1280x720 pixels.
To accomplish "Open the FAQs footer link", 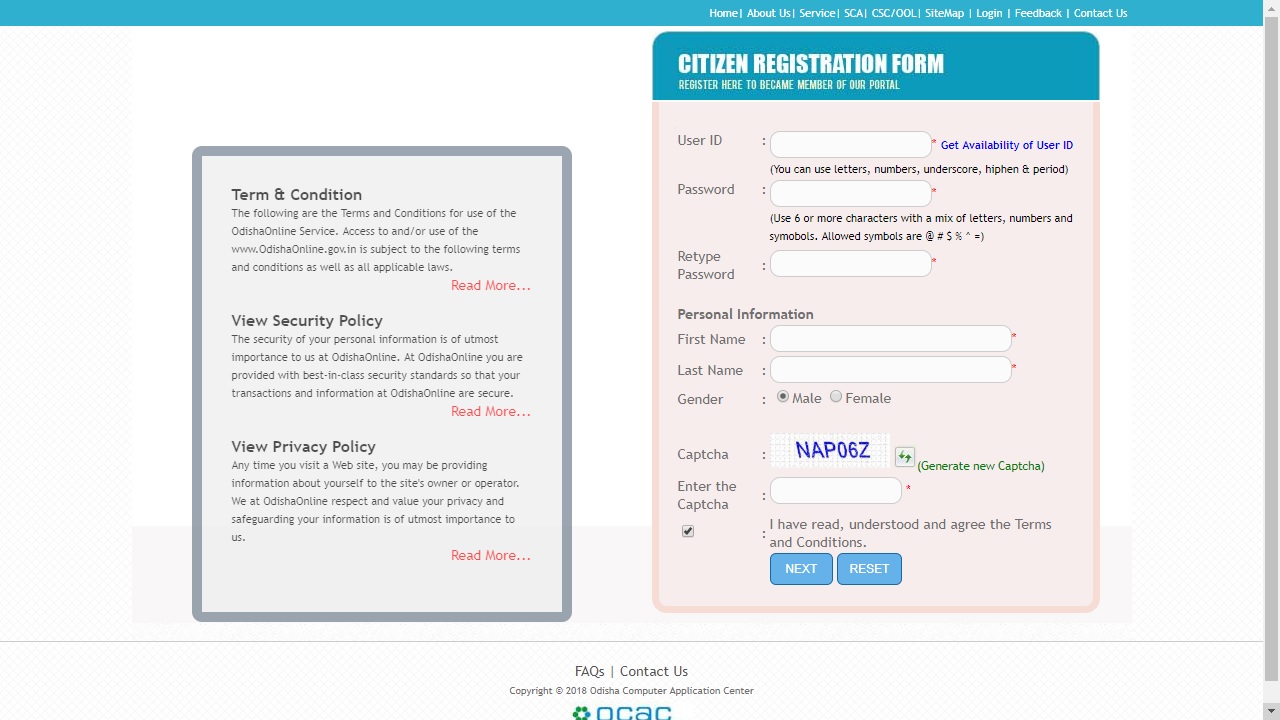I will [x=589, y=671].
